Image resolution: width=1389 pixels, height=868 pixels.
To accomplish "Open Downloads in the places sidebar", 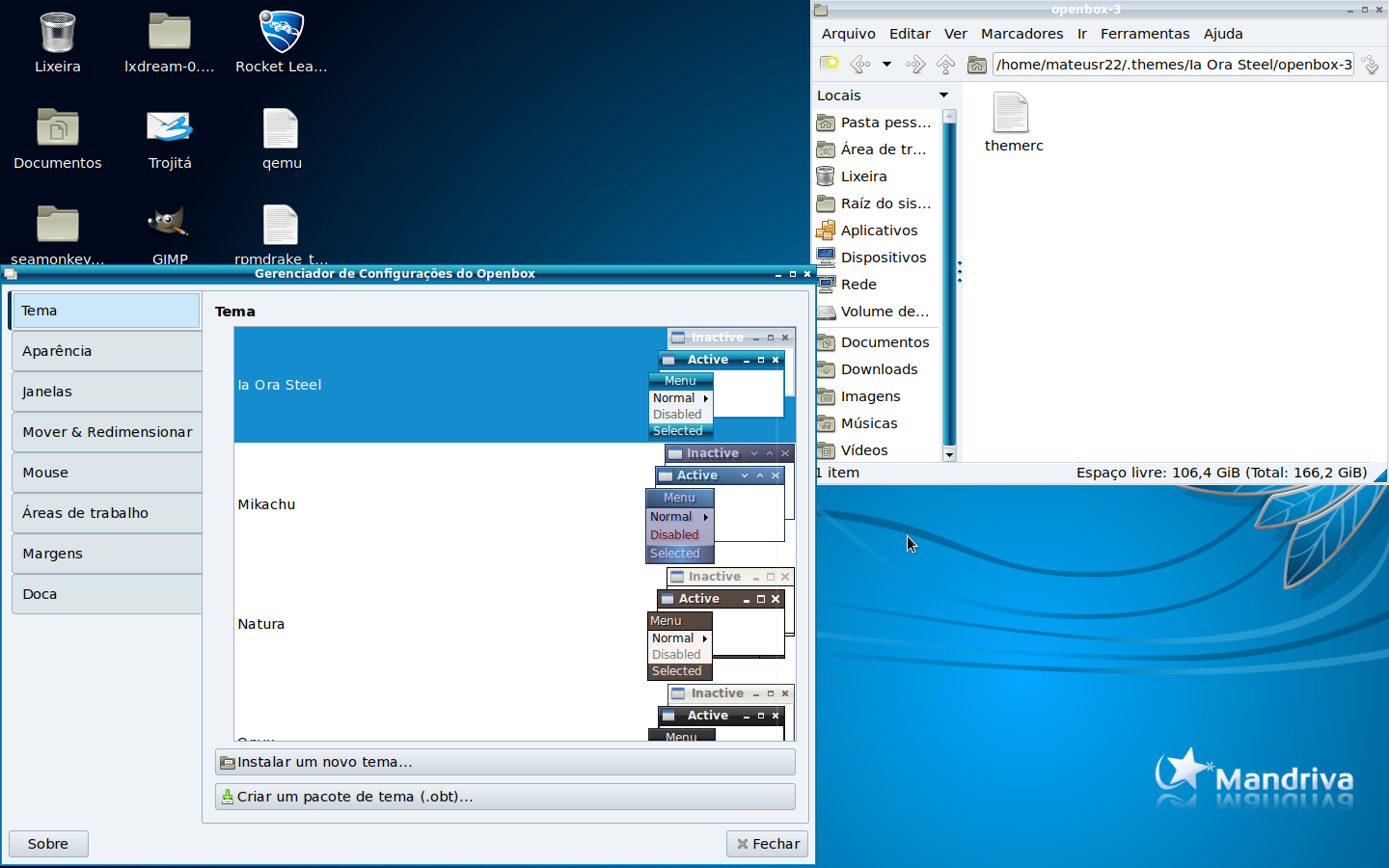I will (x=877, y=369).
